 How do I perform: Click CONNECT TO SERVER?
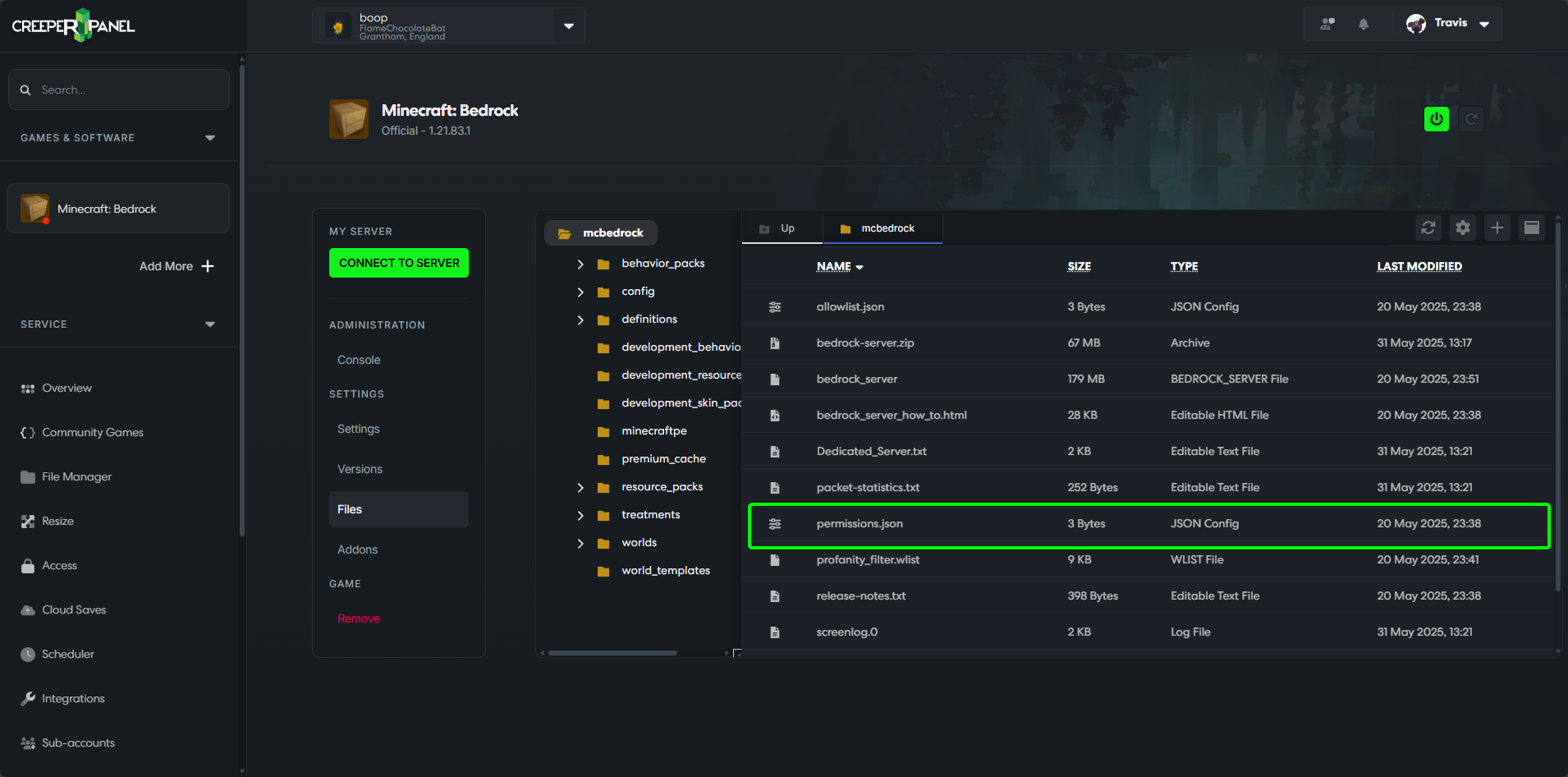398,263
